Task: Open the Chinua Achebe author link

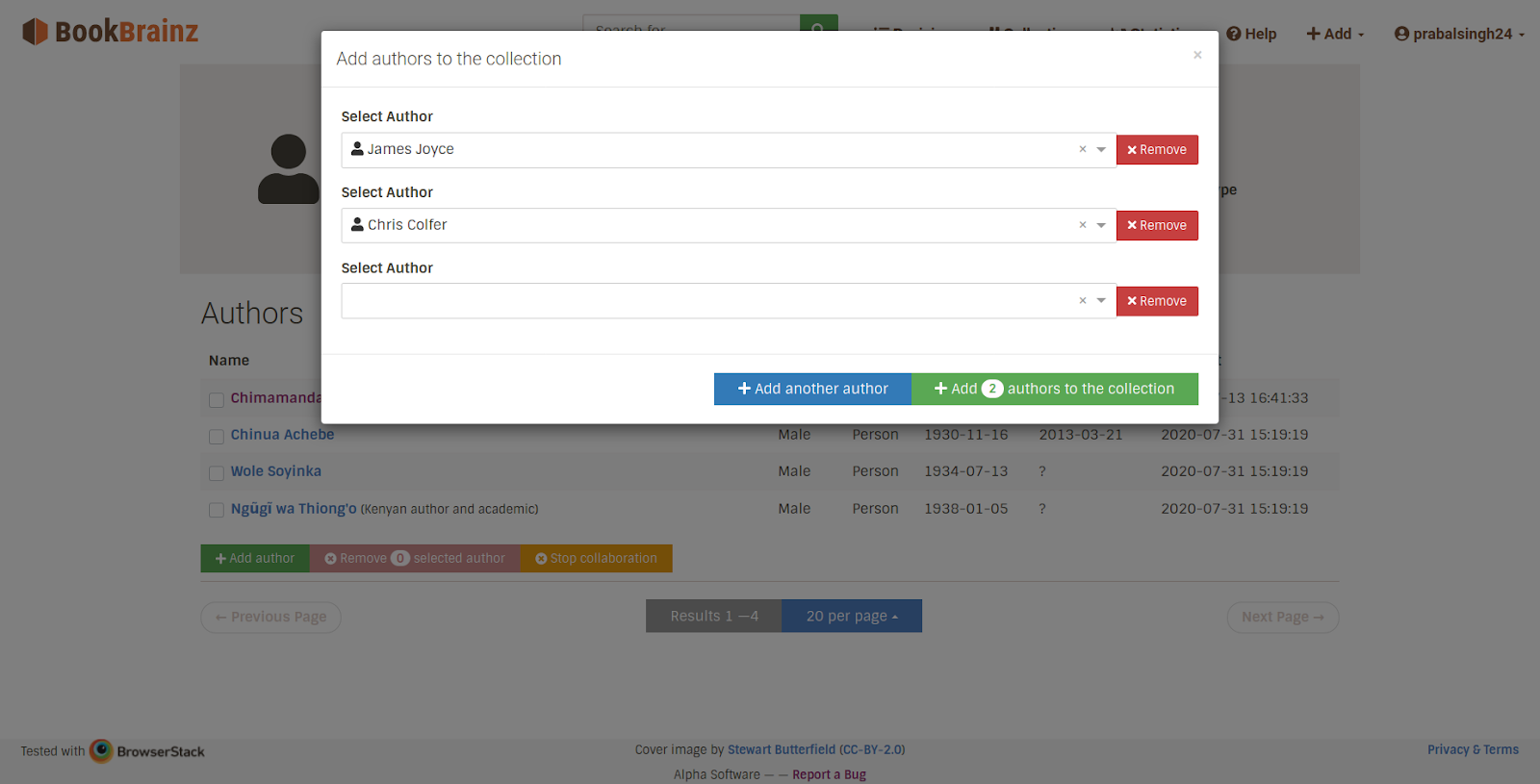Action: coord(282,435)
